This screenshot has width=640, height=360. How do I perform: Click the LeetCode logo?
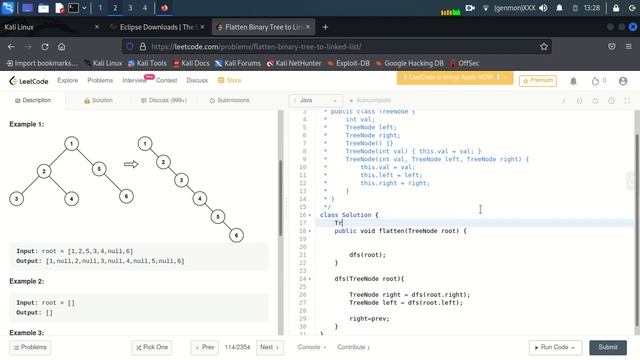click(29, 81)
